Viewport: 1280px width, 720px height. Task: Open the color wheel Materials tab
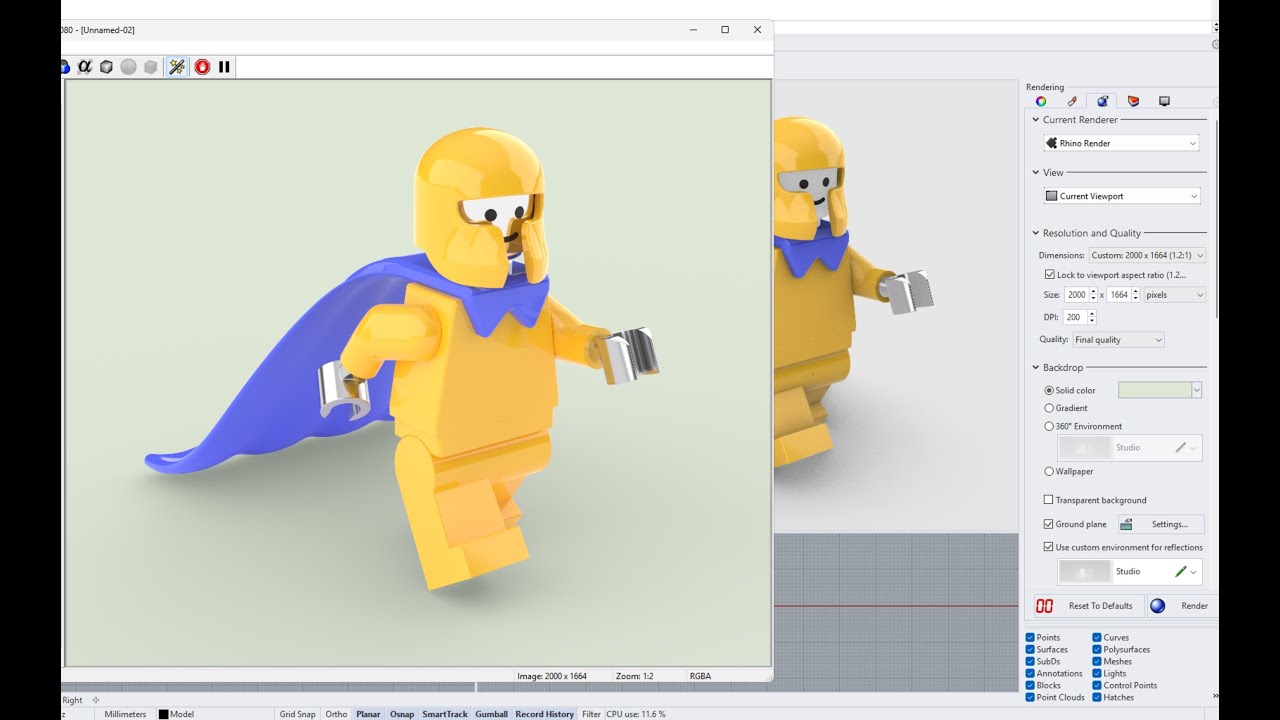[1041, 101]
